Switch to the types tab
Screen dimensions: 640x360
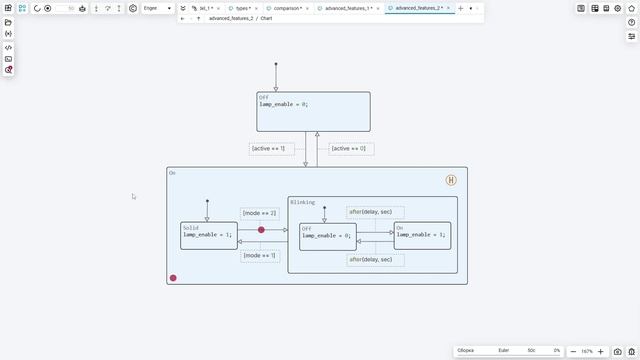(x=243, y=8)
